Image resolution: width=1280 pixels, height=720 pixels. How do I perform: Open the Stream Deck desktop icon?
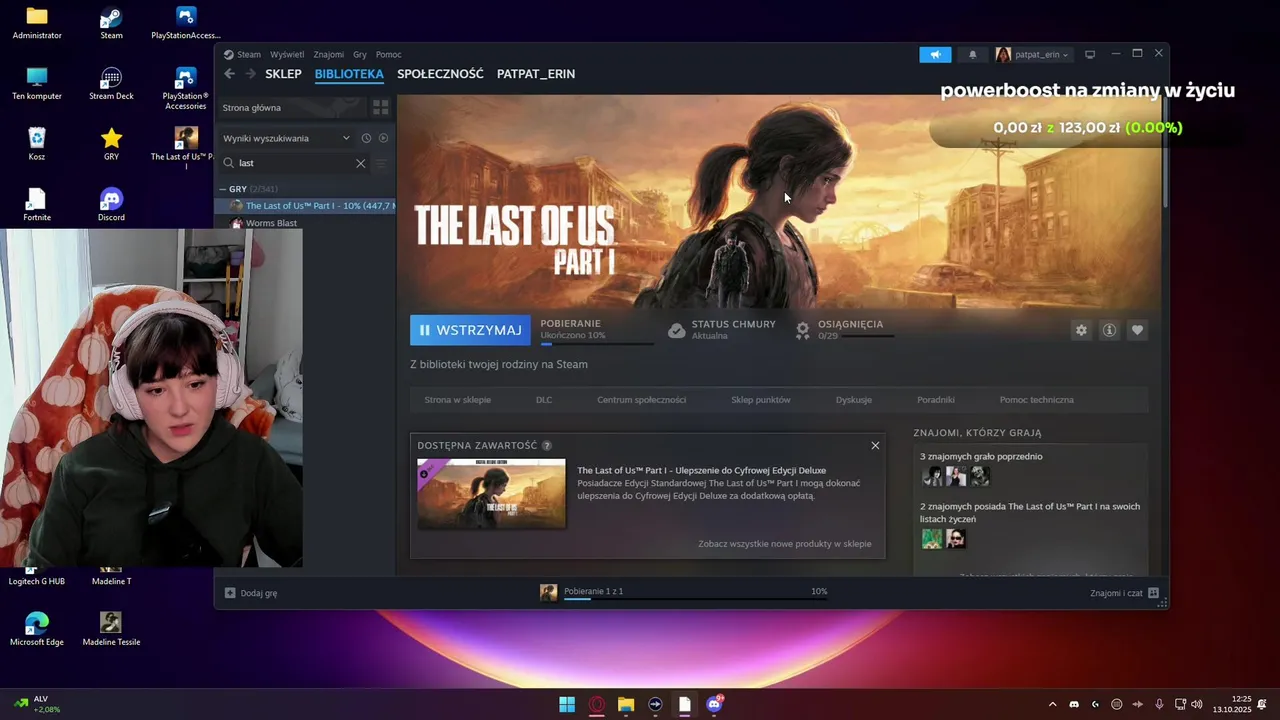point(111,84)
